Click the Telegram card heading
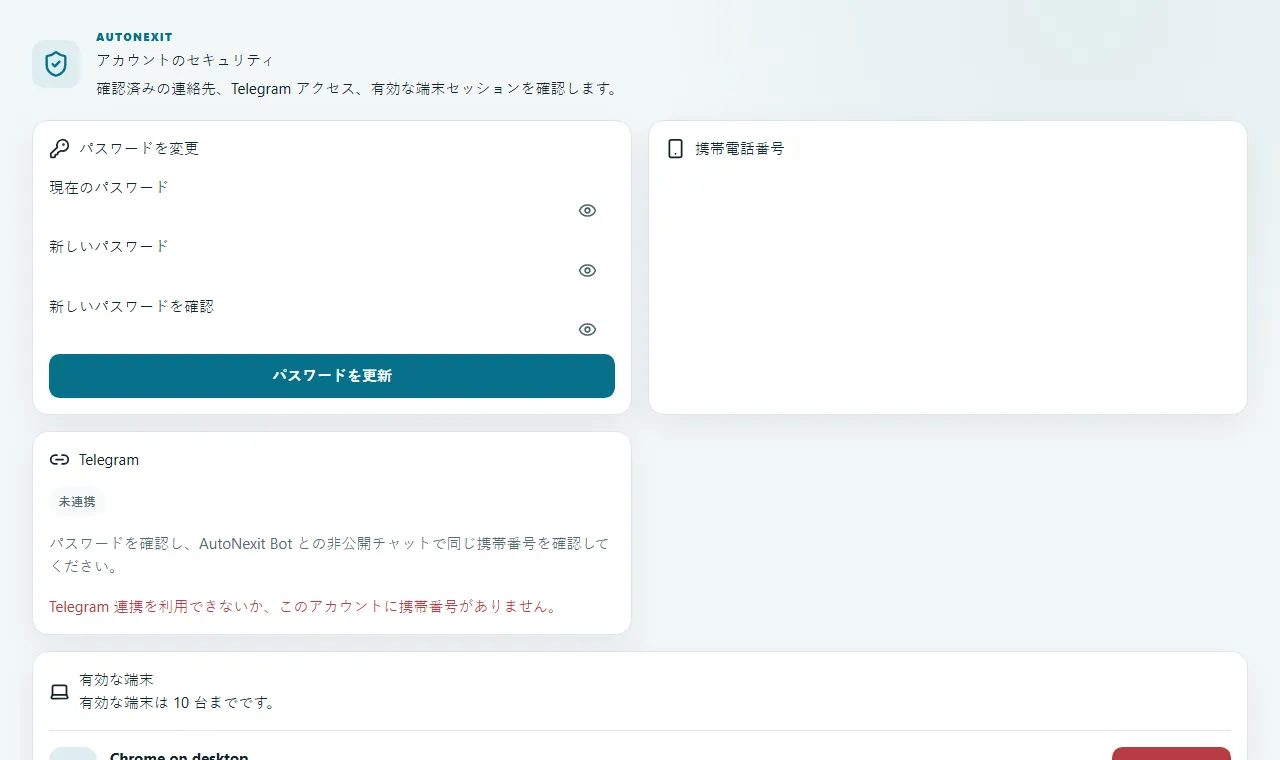The height and width of the screenshot is (760, 1280). point(109,460)
